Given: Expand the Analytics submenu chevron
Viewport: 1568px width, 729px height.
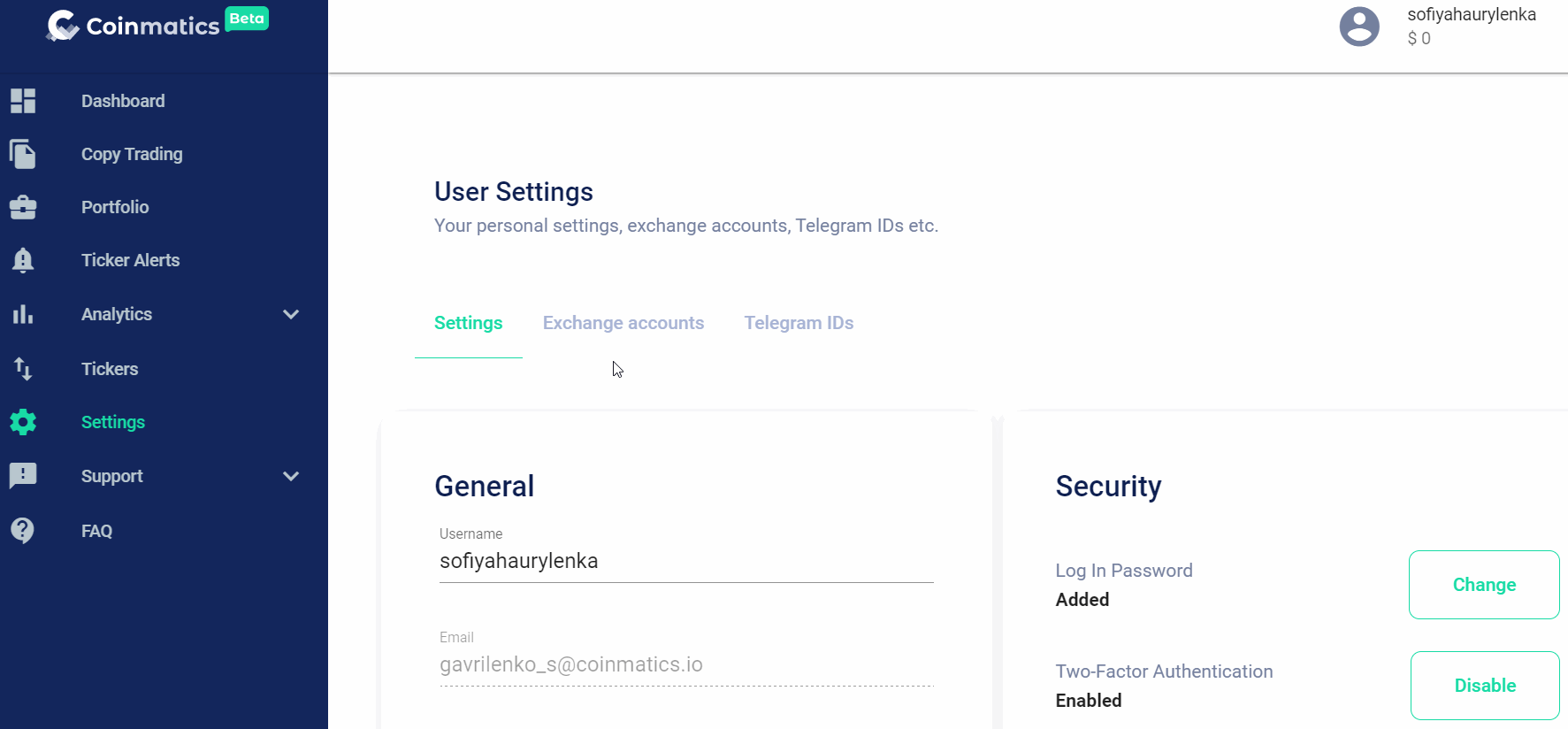Looking at the screenshot, I should pos(291,314).
